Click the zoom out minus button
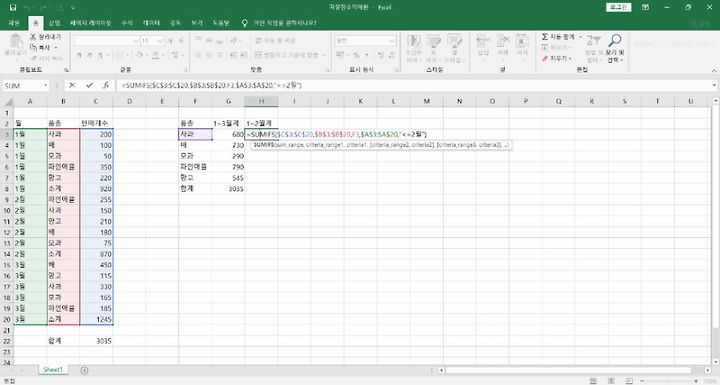 (x=642, y=381)
